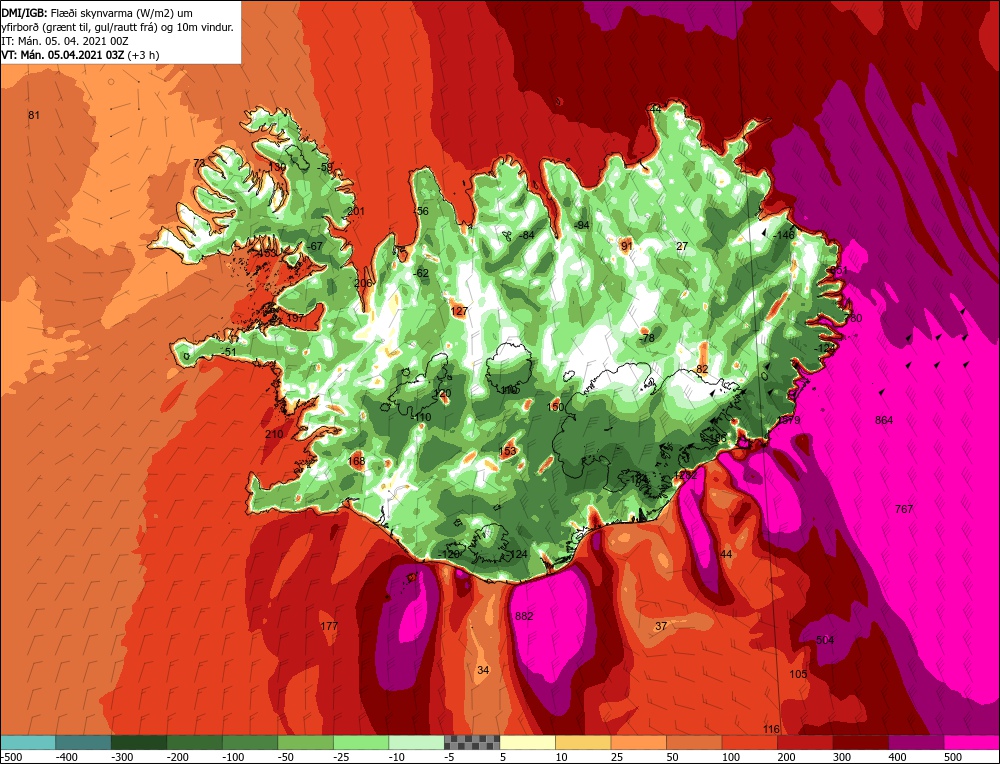1000x764 pixels.
Task: Click the 'IT: Mán. 05. 04. 2021 00Z' line
Action: 65,41
